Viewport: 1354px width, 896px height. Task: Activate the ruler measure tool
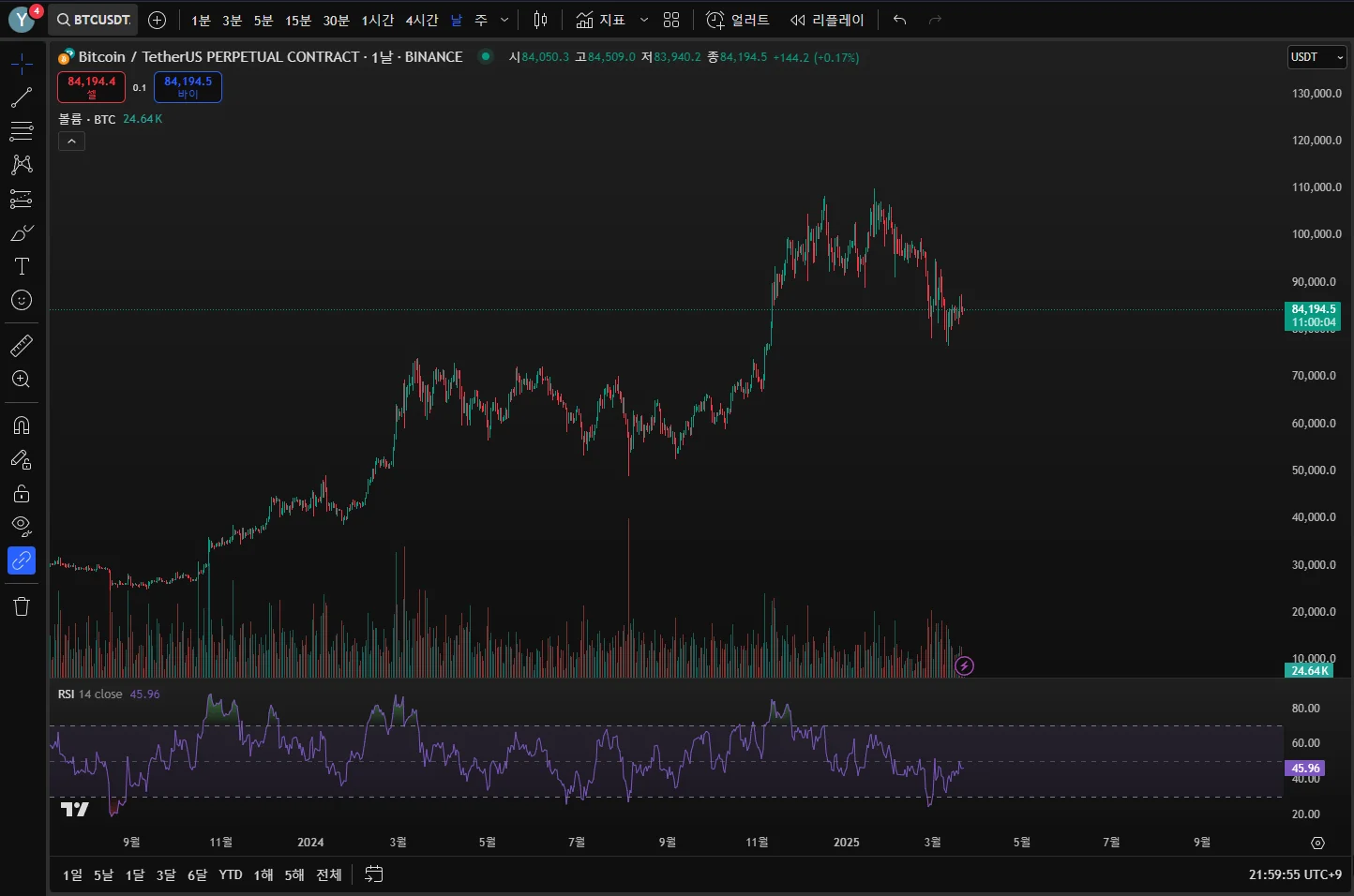(22, 346)
